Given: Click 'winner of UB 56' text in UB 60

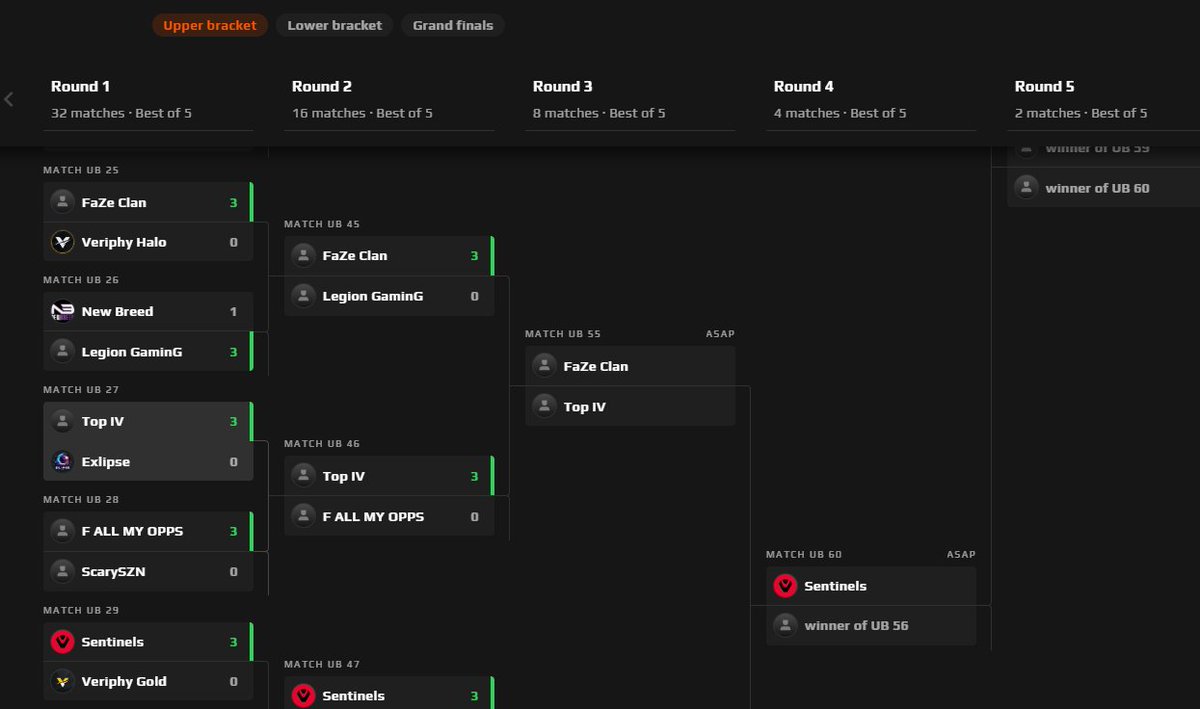Looking at the screenshot, I should click(856, 625).
